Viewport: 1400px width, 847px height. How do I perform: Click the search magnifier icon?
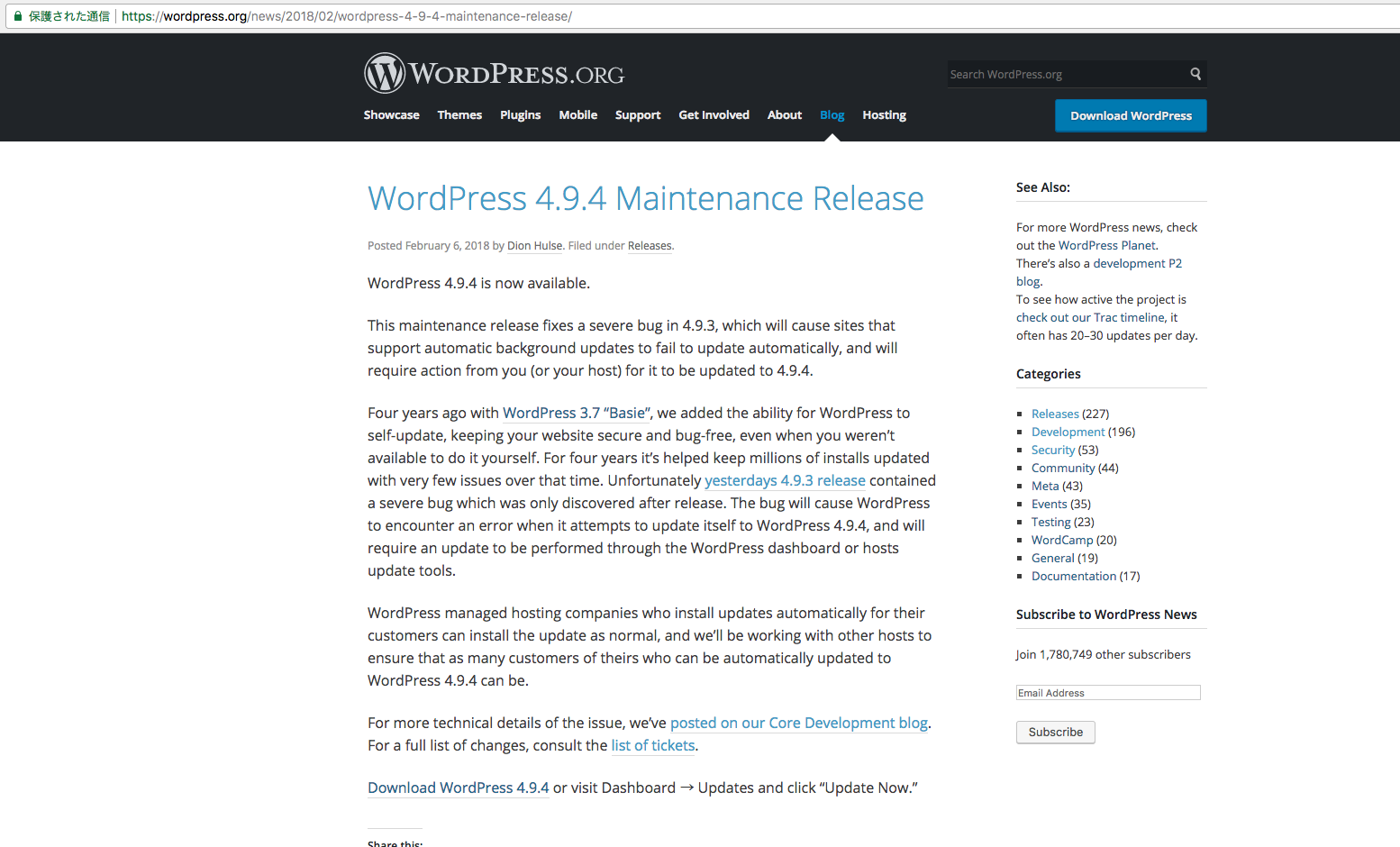(1195, 74)
